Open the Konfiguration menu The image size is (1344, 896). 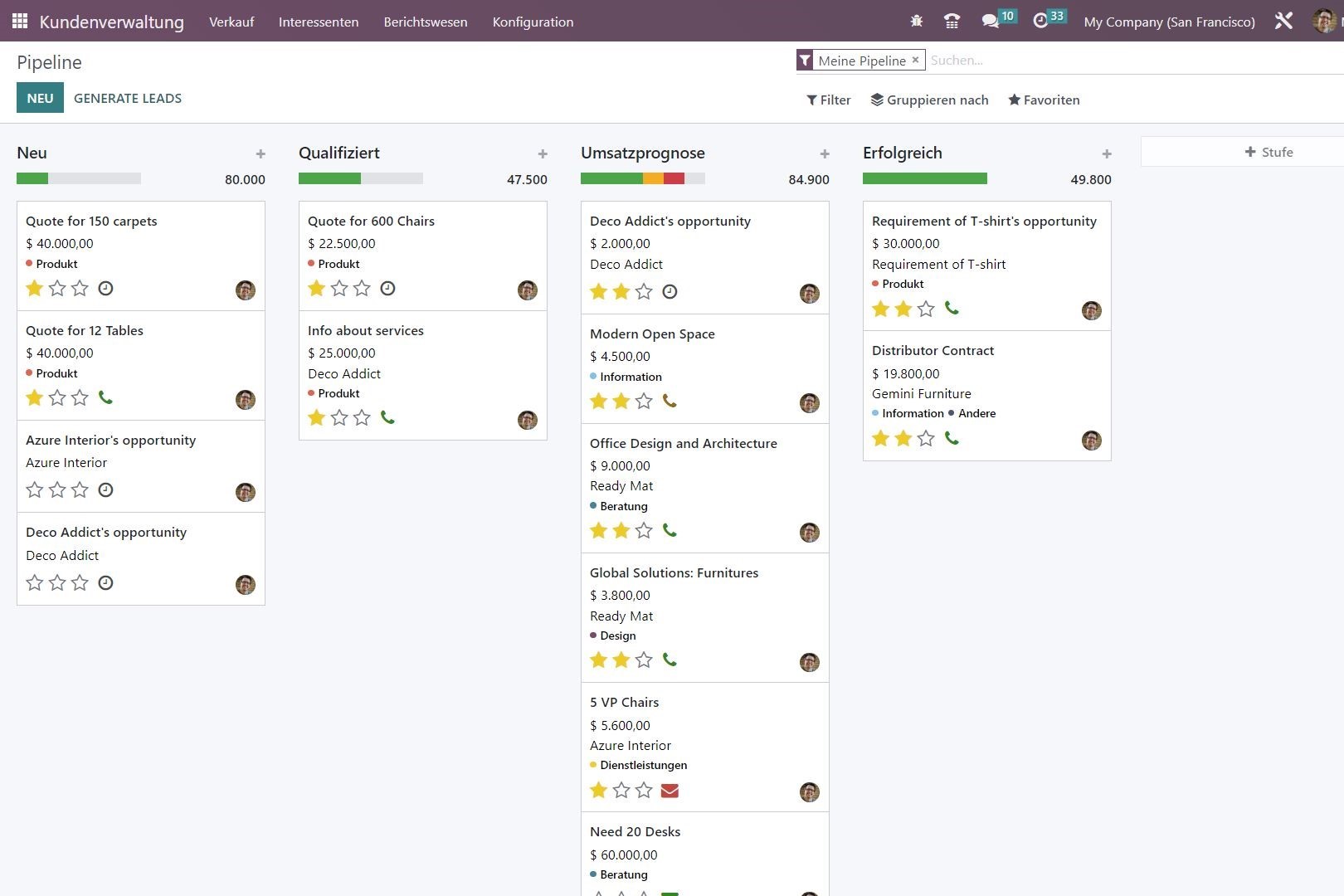tap(533, 22)
